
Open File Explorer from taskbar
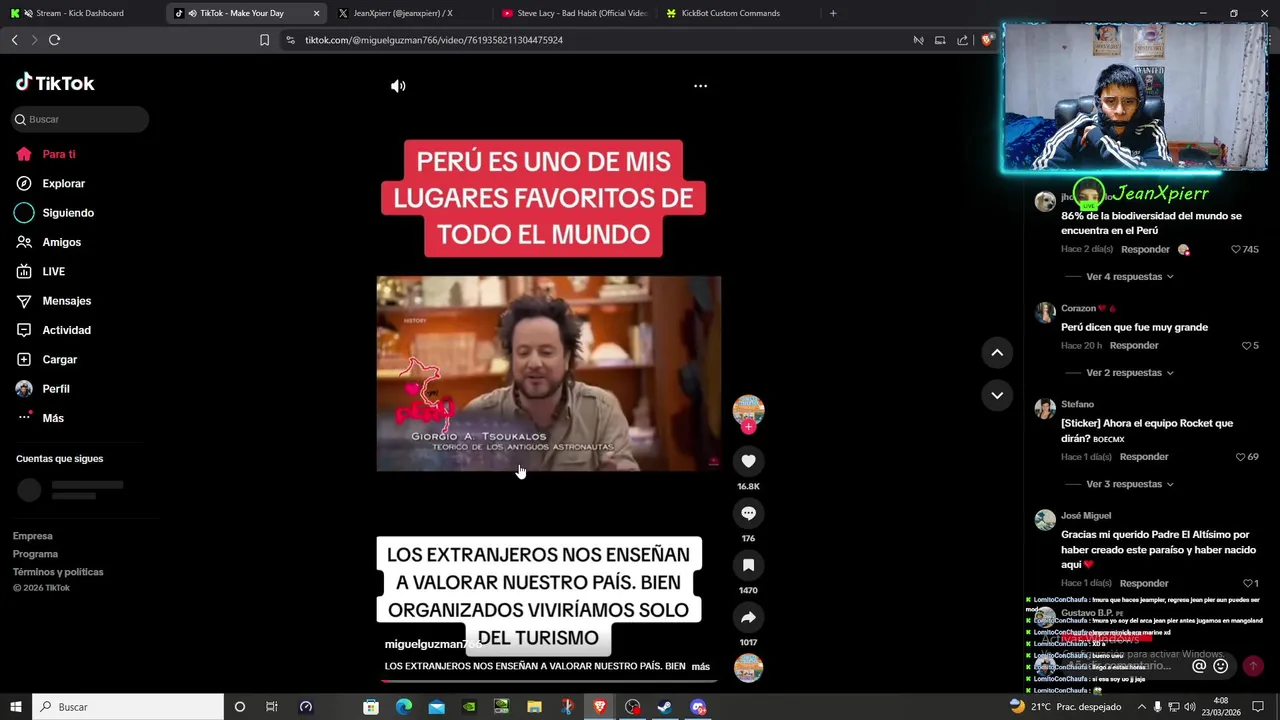pyautogui.click(x=534, y=707)
